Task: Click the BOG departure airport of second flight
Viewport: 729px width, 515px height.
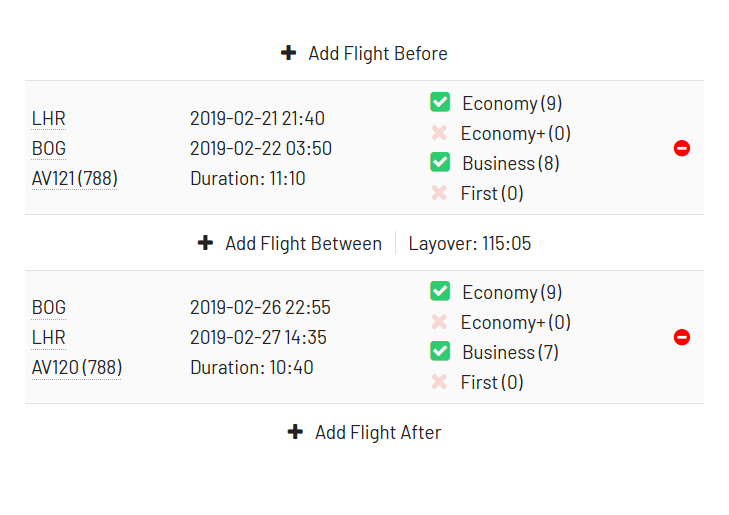Action: pos(48,307)
